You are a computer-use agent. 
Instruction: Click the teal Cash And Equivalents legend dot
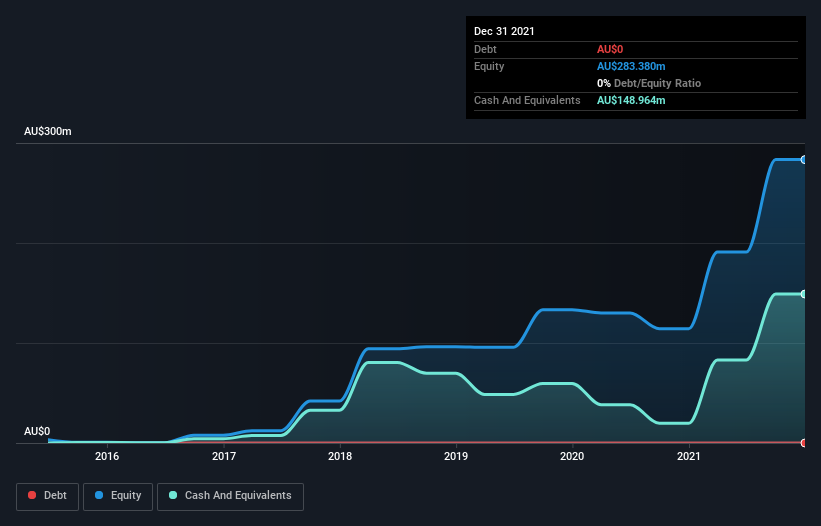point(173,495)
